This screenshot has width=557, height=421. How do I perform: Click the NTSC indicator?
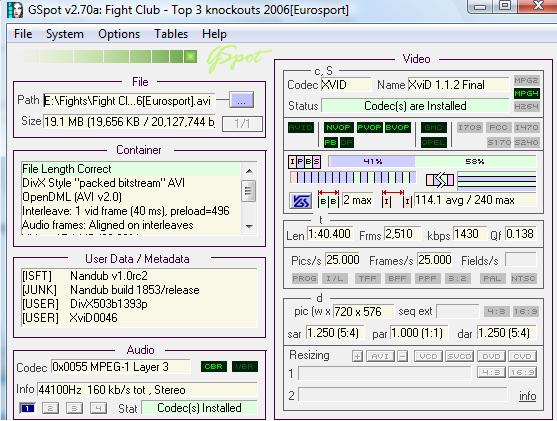coord(523,279)
